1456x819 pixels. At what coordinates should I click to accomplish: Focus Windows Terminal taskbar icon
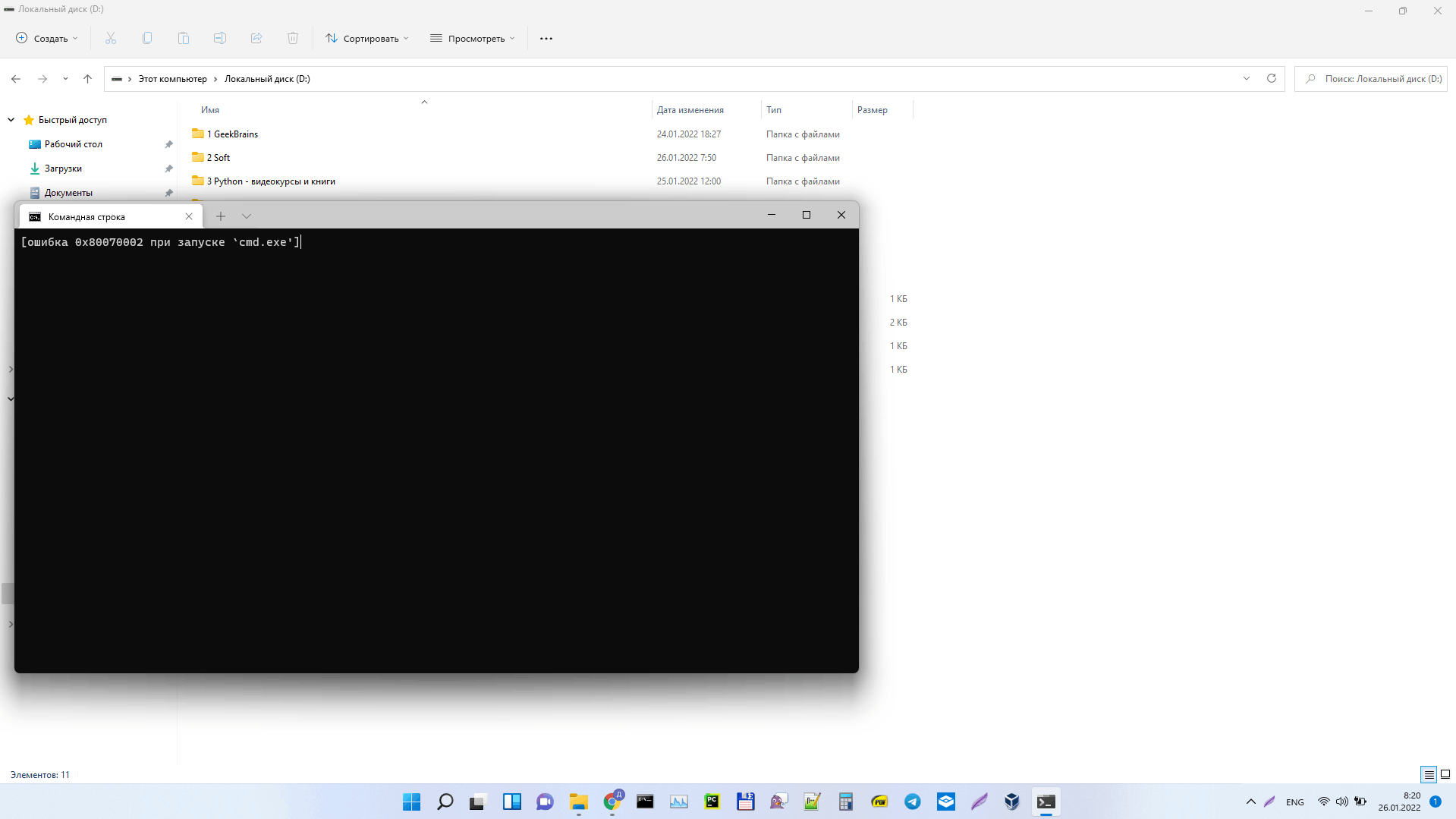coord(1046,802)
